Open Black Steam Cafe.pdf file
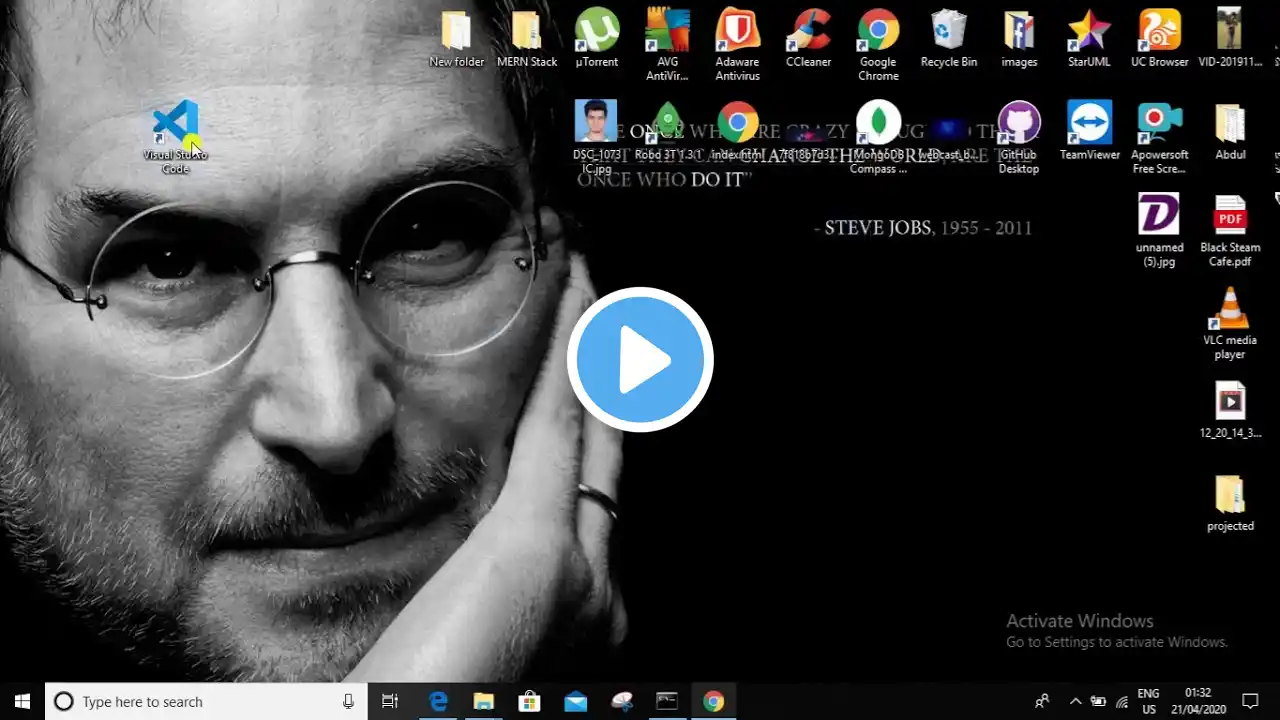 1230,231
